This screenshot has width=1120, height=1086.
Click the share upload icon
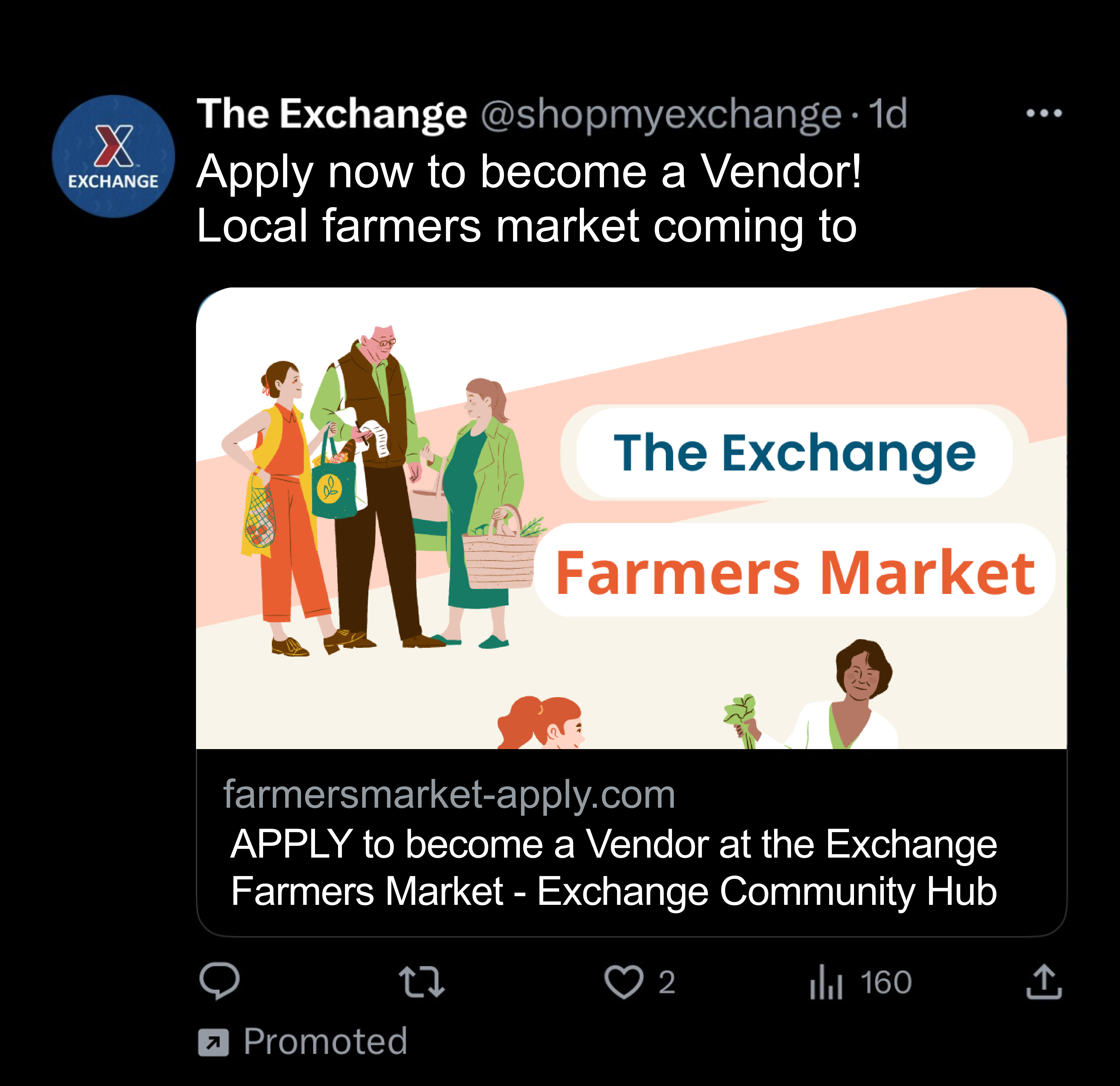[x=1044, y=982]
